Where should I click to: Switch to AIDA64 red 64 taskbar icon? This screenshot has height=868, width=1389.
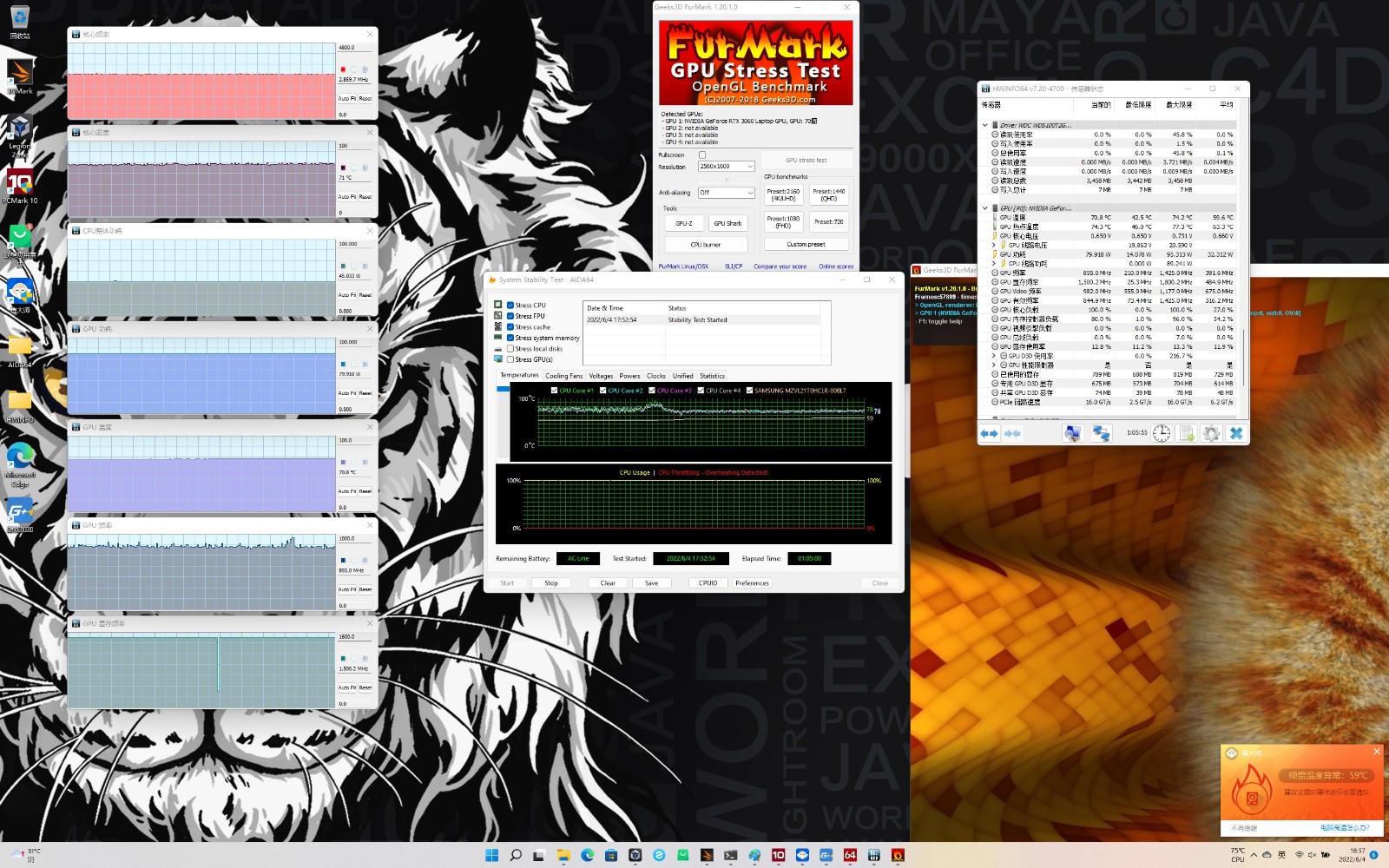click(x=850, y=855)
